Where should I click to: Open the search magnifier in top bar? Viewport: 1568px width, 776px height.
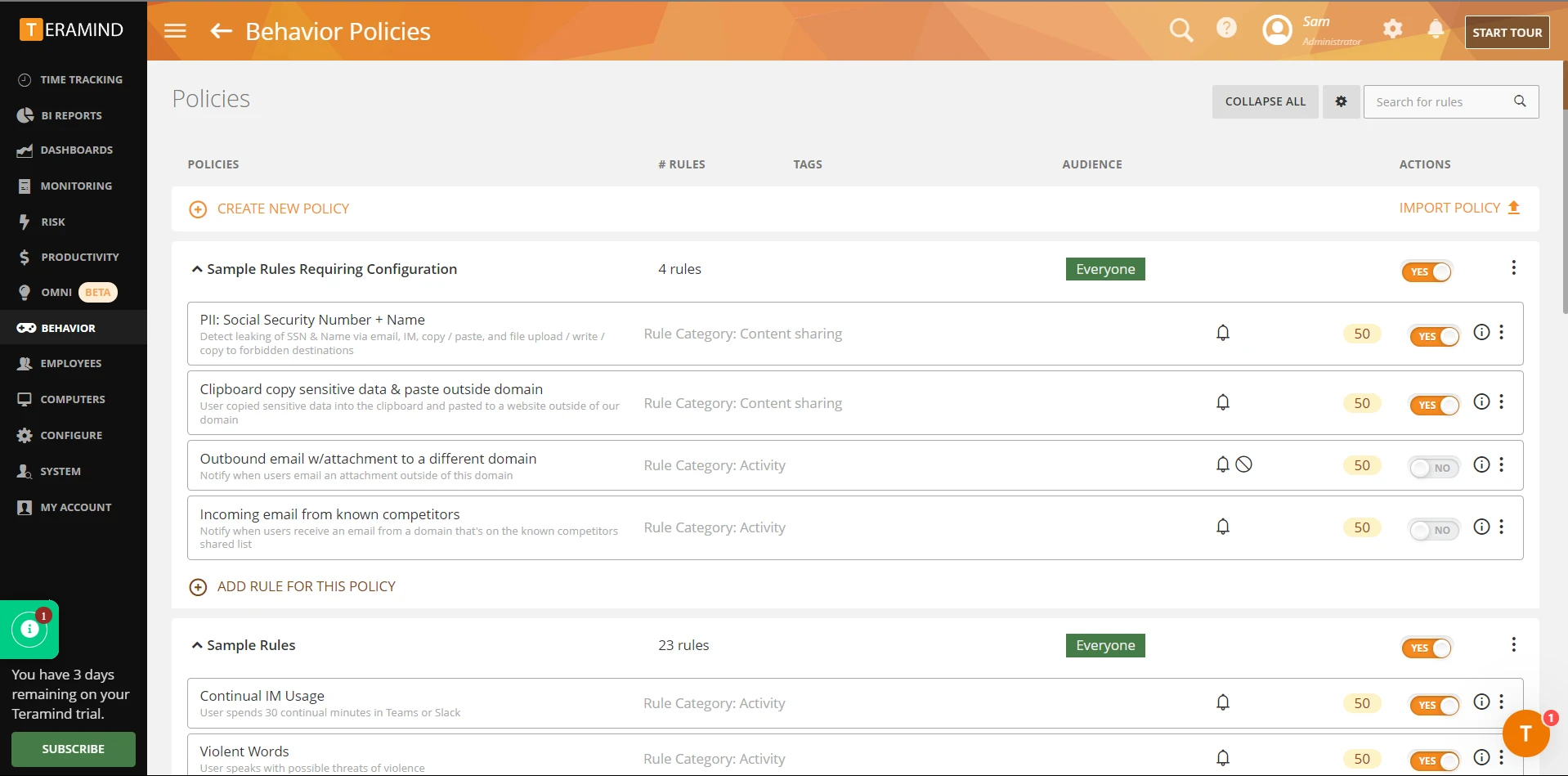click(x=1180, y=30)
